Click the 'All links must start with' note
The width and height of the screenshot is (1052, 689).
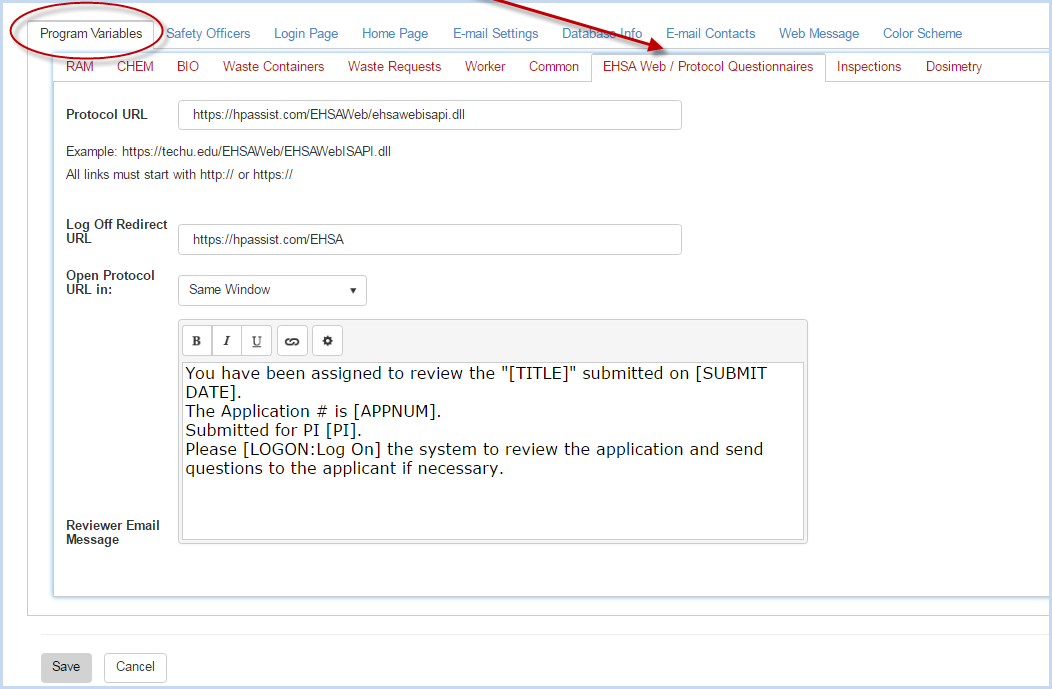click(179, 174)
